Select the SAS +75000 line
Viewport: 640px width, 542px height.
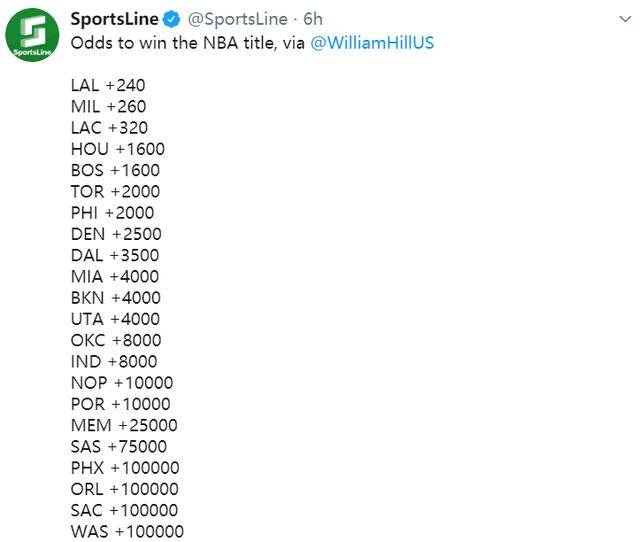tap(119, 446)
